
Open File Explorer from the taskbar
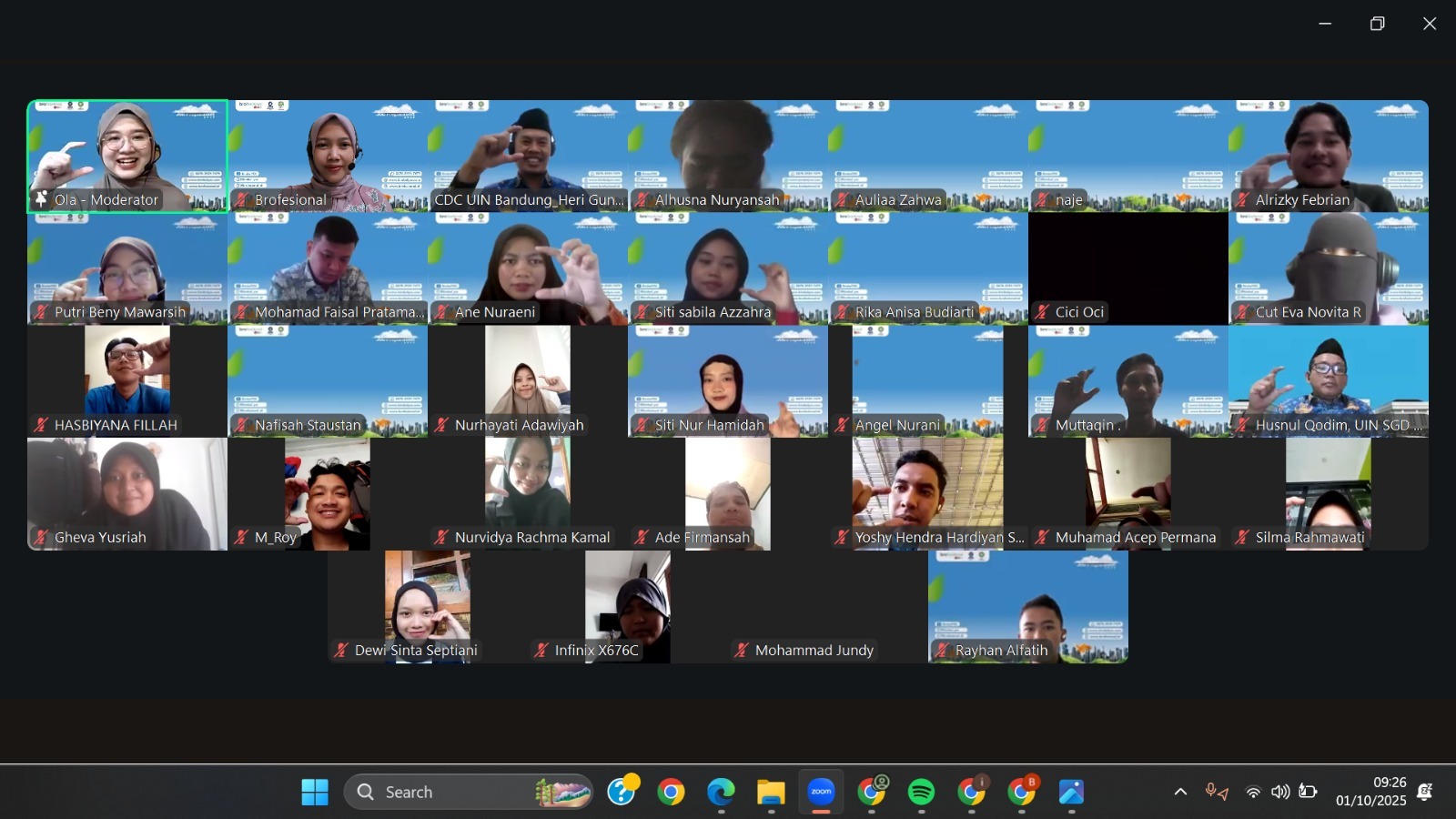tap(771, 792)
